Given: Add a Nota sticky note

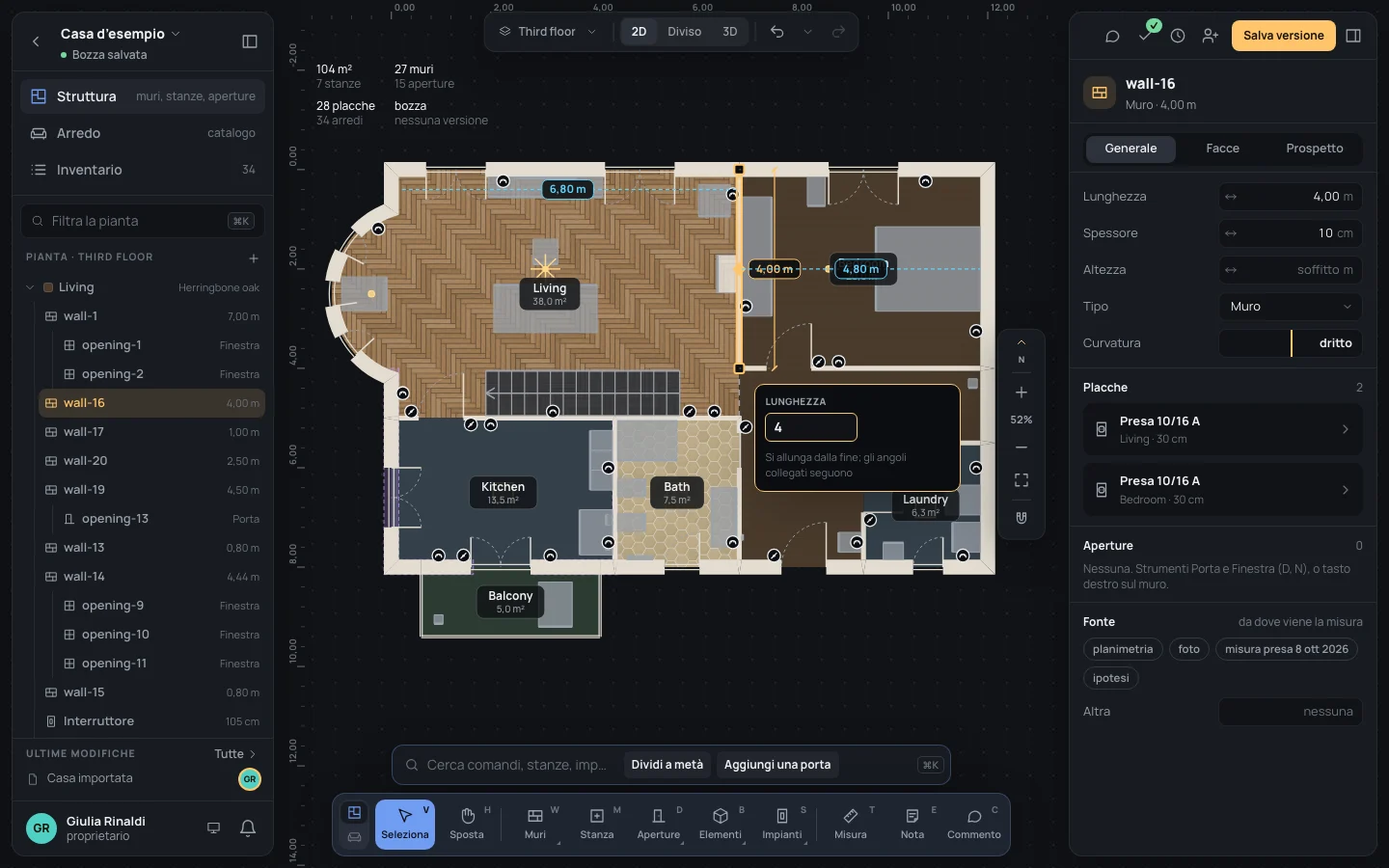Looking at the screenshot, I should [912, 825].
